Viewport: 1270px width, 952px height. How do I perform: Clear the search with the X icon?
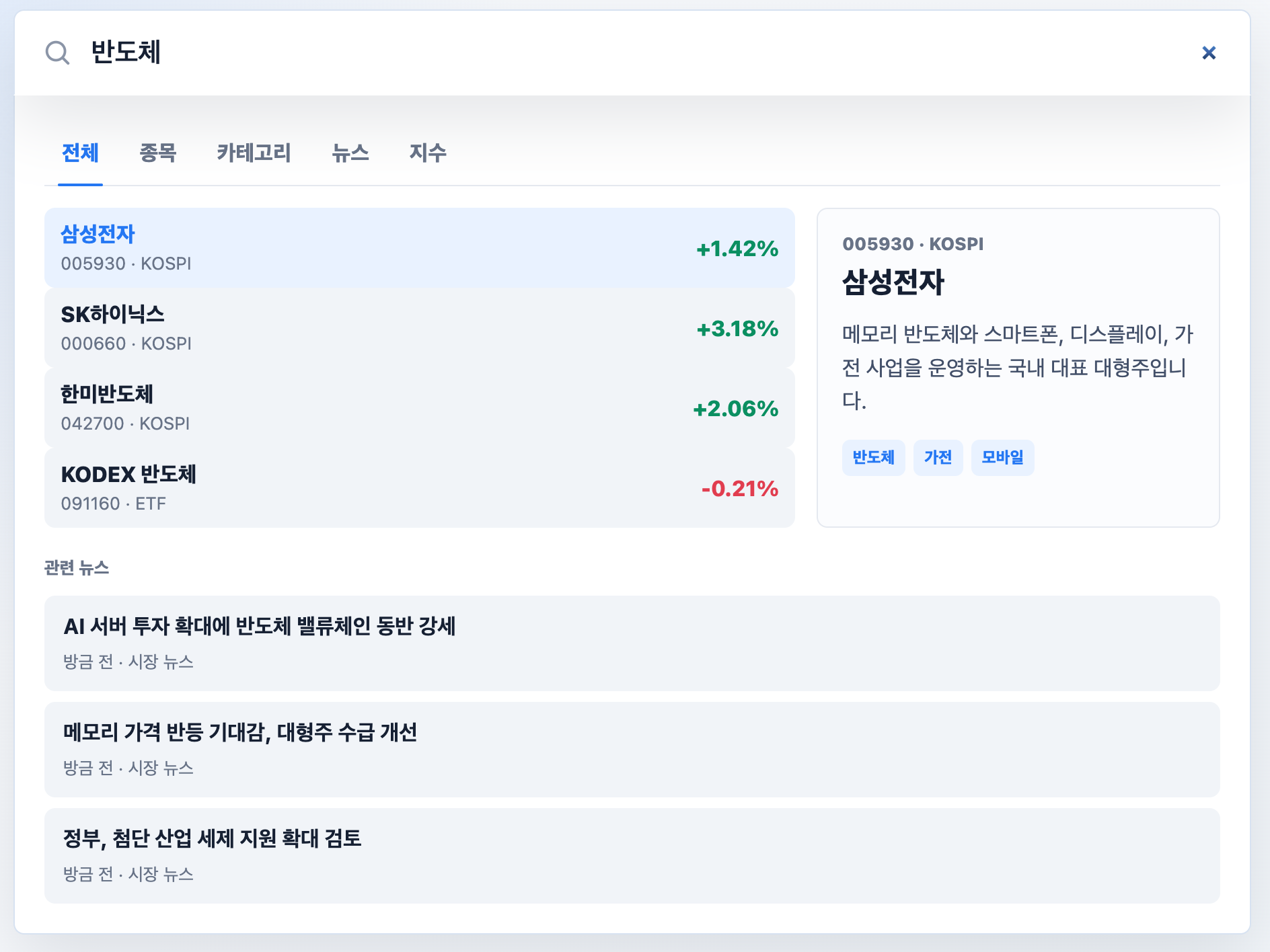pyautogui.click(x=1209, y=52)
